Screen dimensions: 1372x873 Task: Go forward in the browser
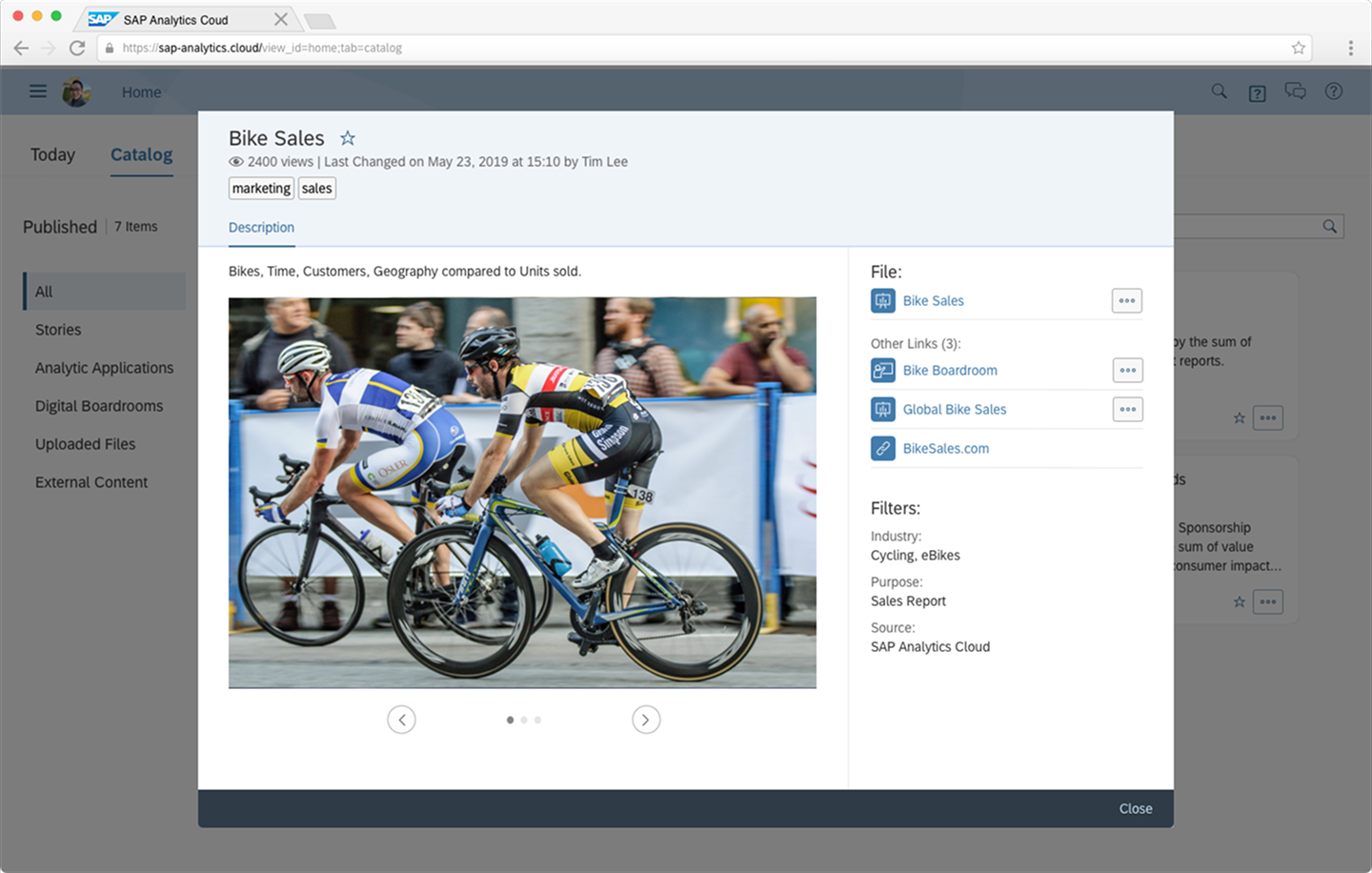click(49, 48)
